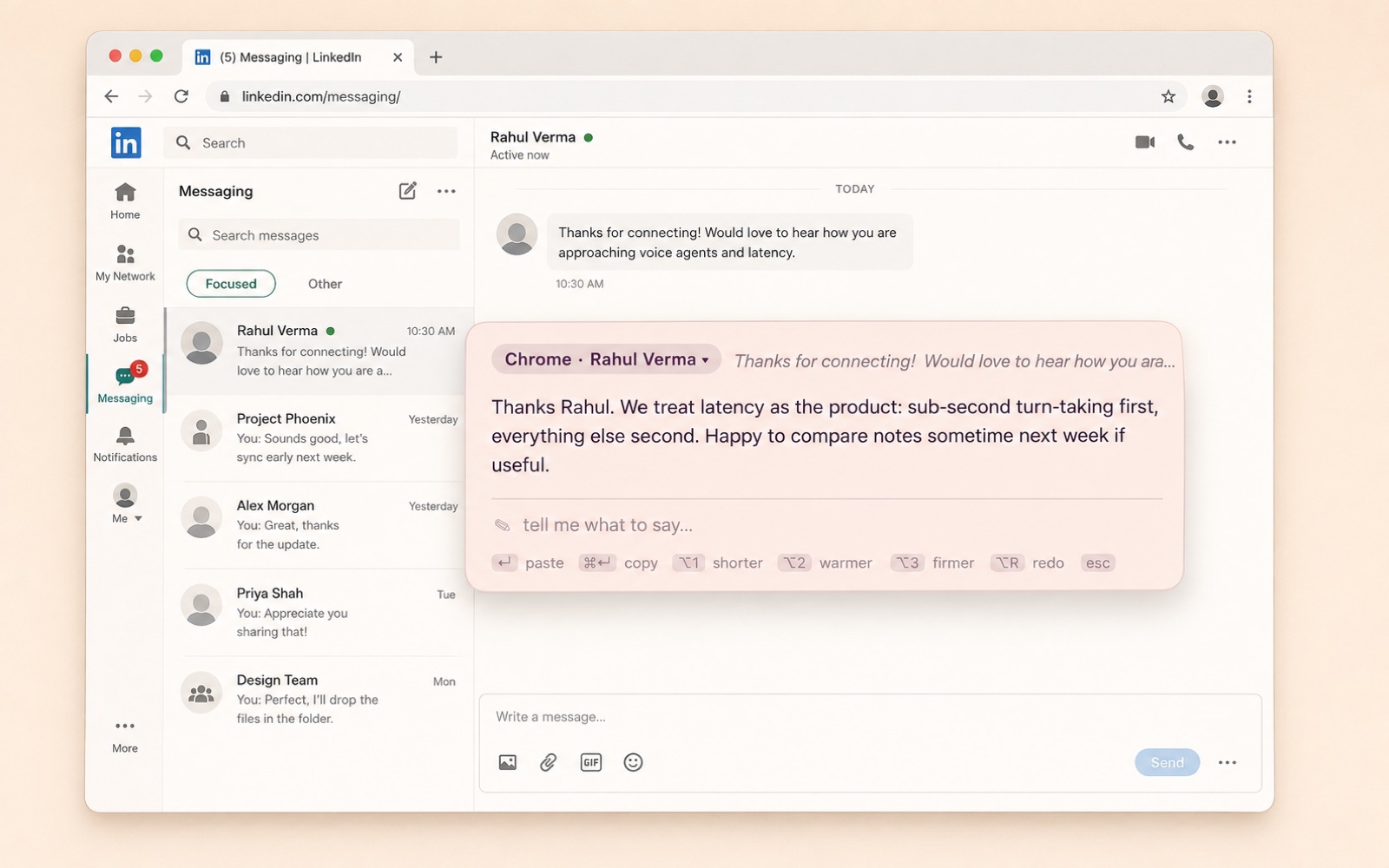Image resolution: width=1389 pixels, height=868 pixels.
Task: Open a new browser tab
Action: [436, 57]
